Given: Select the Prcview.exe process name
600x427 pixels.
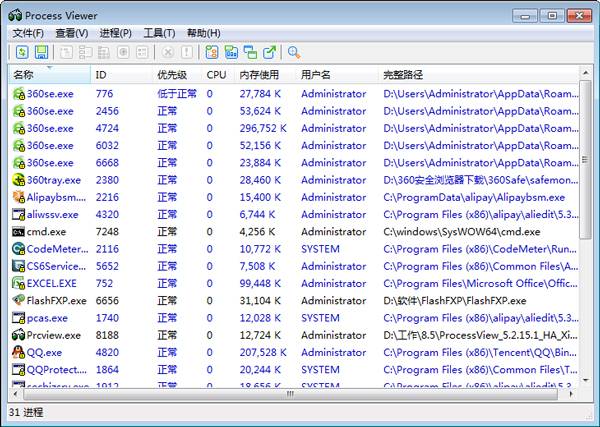Looking at the screenshot, I should tap(54, 335).
